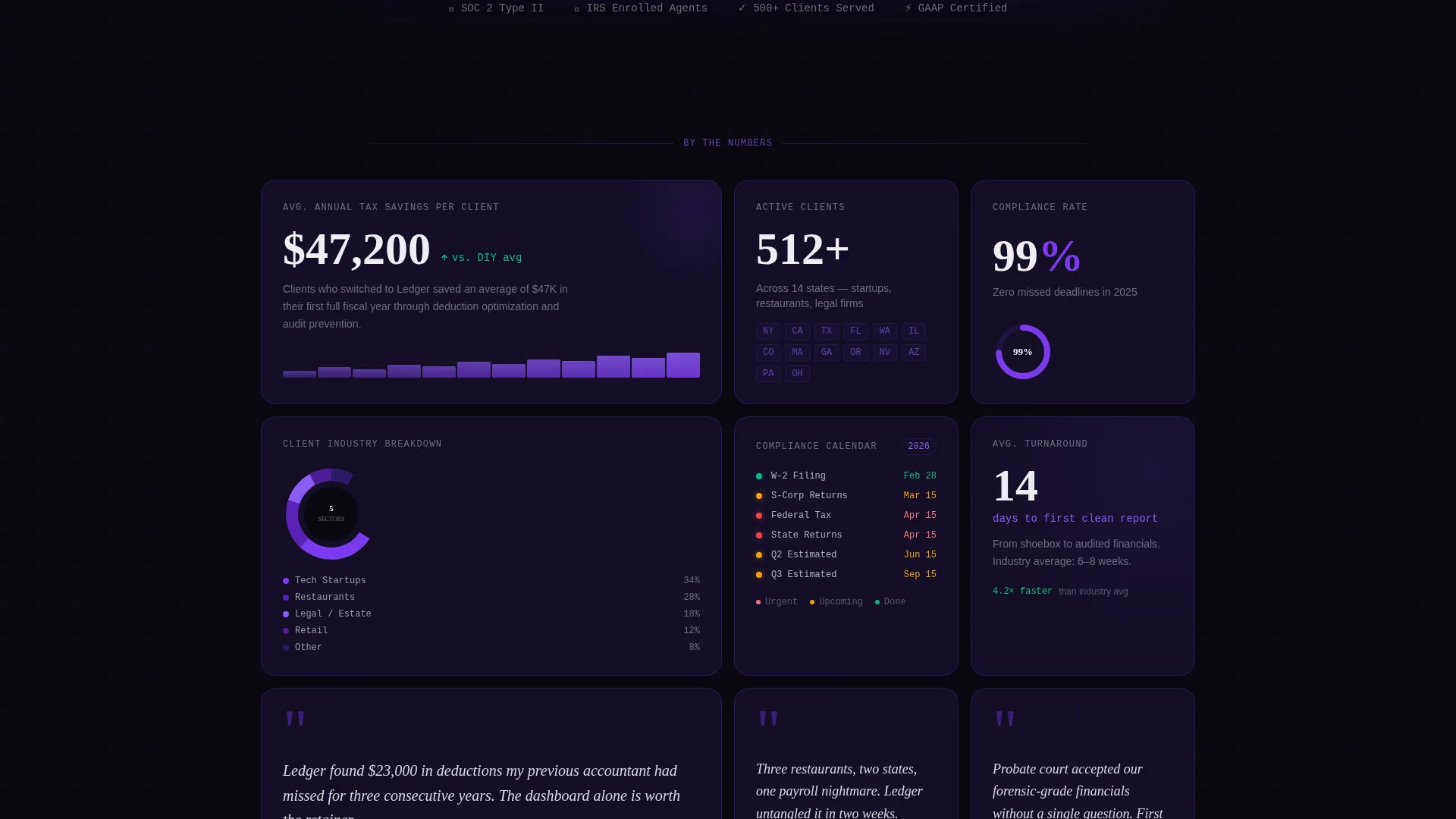Click the Jun 15 due date

click(x=920, y=555)
